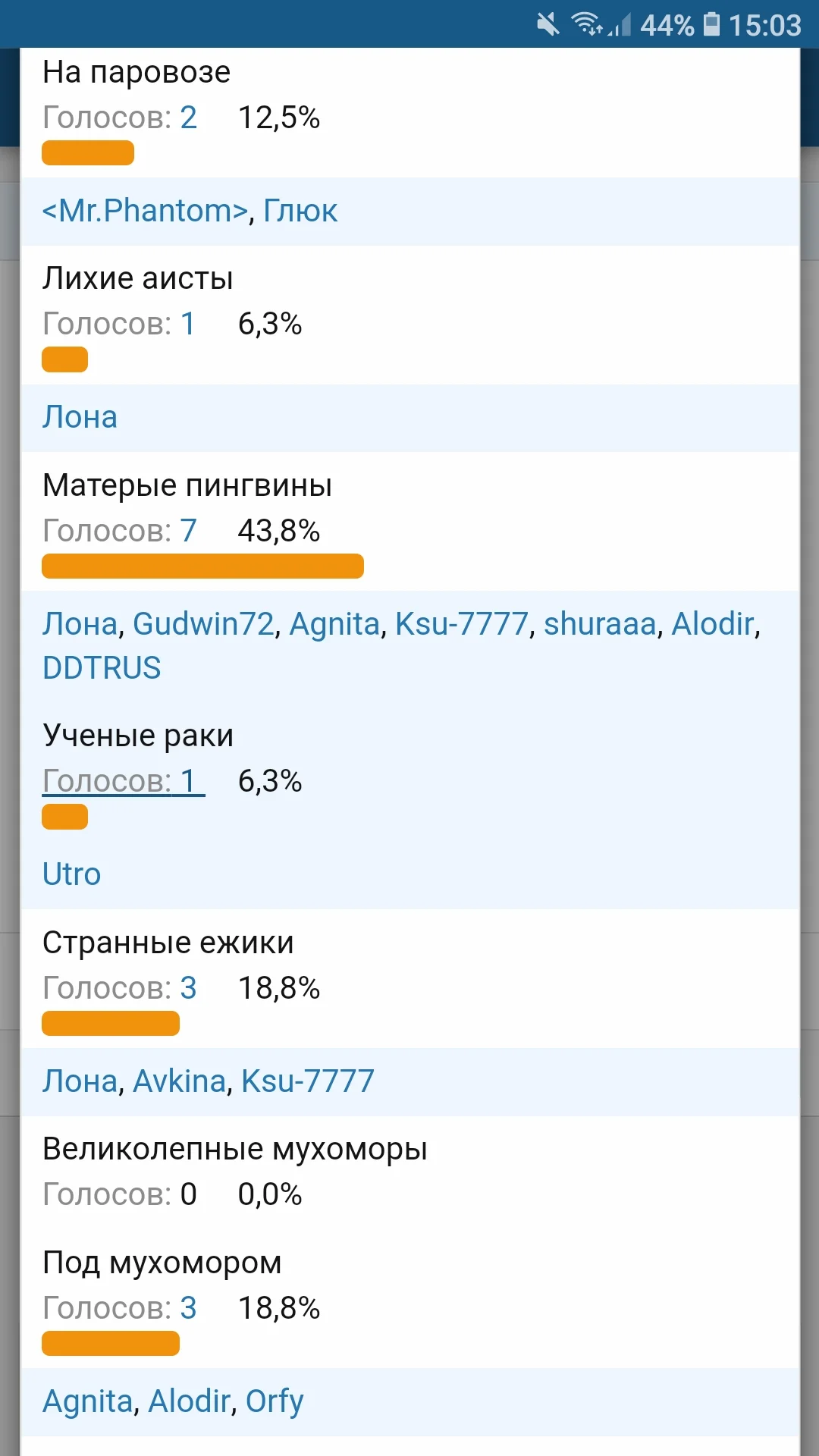Image resolution: width=819 pixels, height=1456 pixels.
Task: Open Orfy voter profile
Action: 275,1401
